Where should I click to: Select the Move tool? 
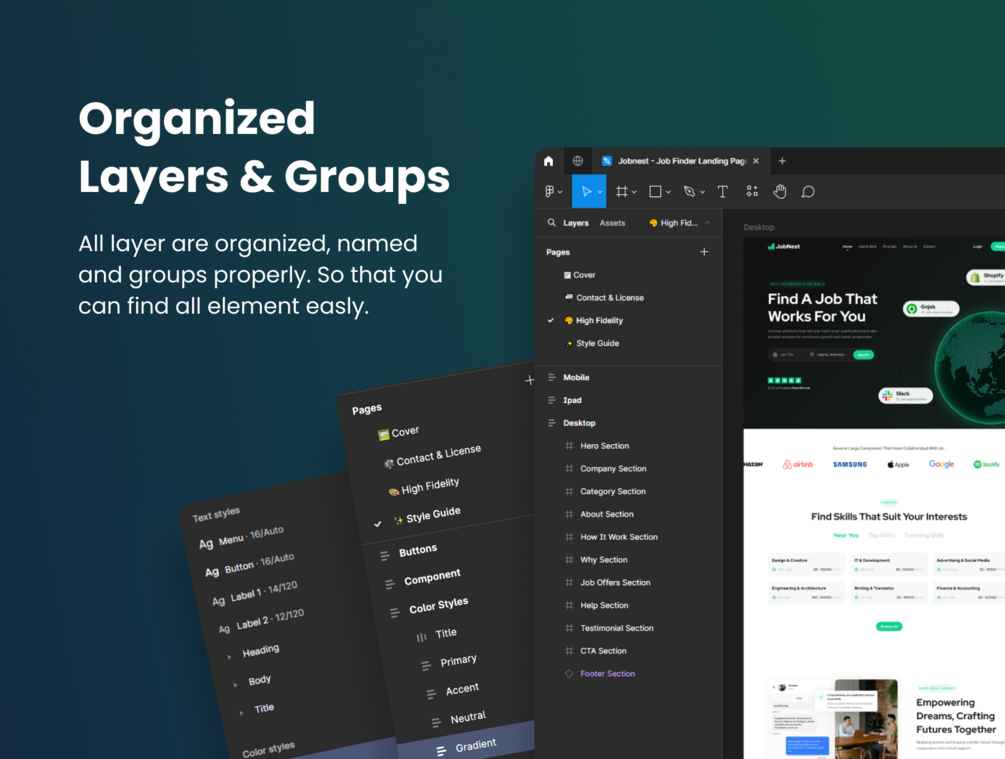[x=586, y=191]
